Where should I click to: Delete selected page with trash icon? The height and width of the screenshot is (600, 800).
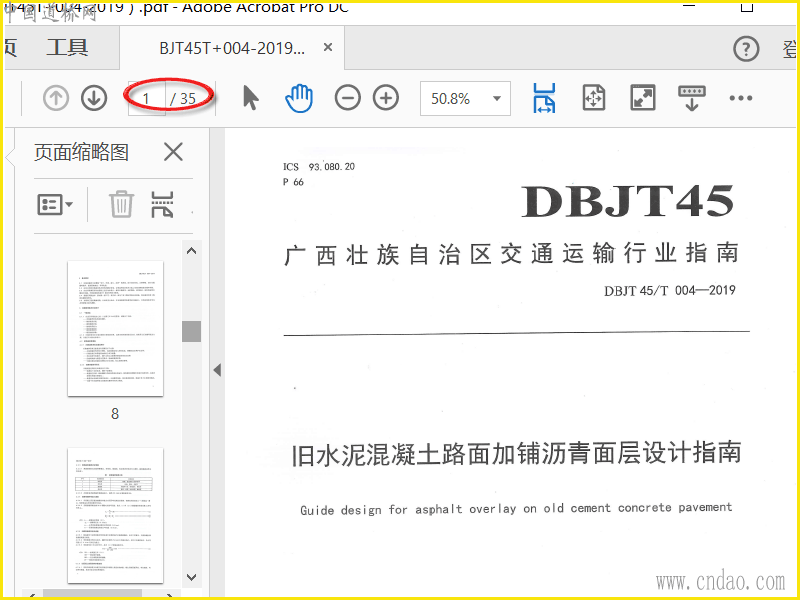pos(121,204)
